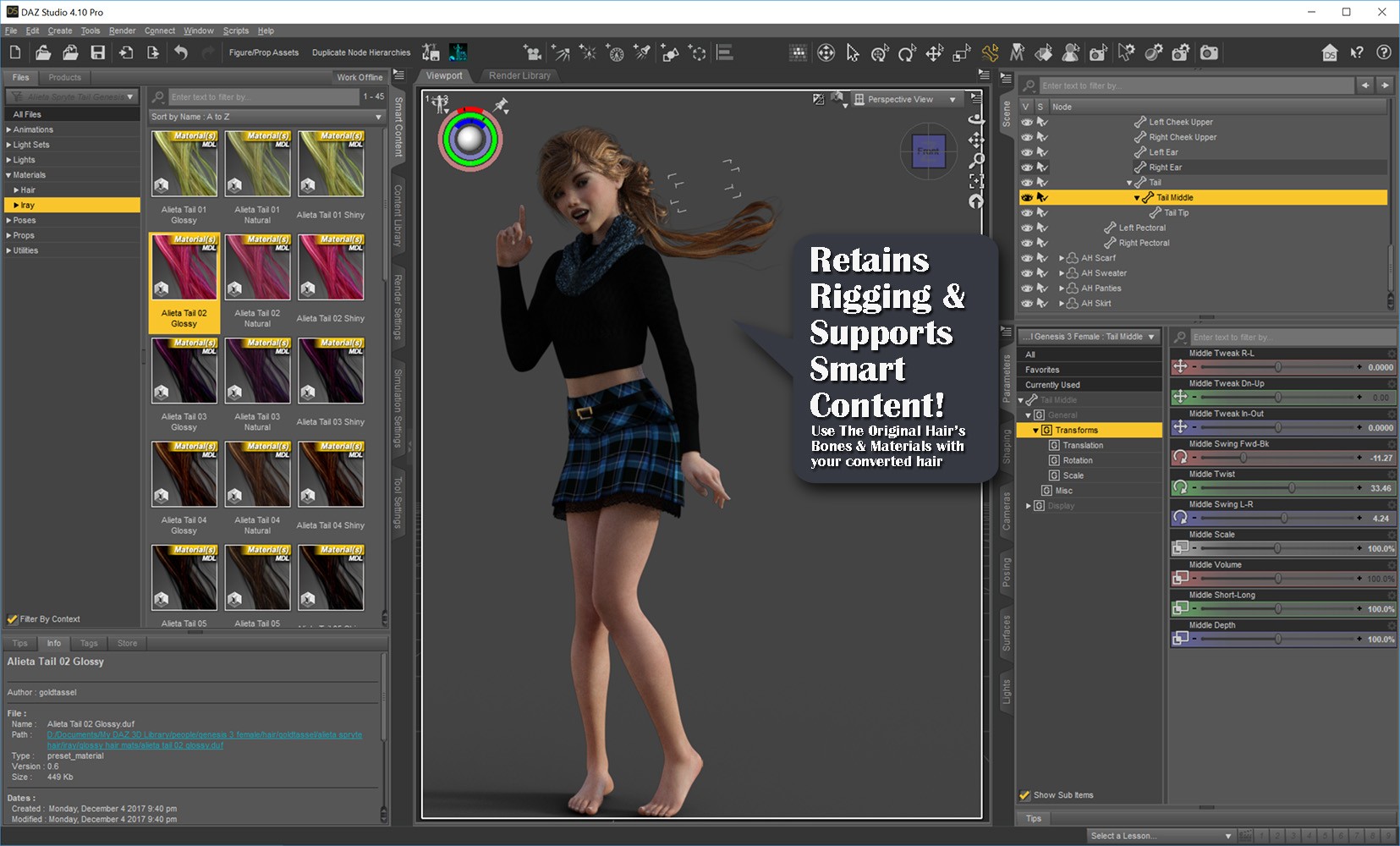Click the viewport Reset view icon
The width and height of the screenshot is (1400, 846).
[976, 201]
